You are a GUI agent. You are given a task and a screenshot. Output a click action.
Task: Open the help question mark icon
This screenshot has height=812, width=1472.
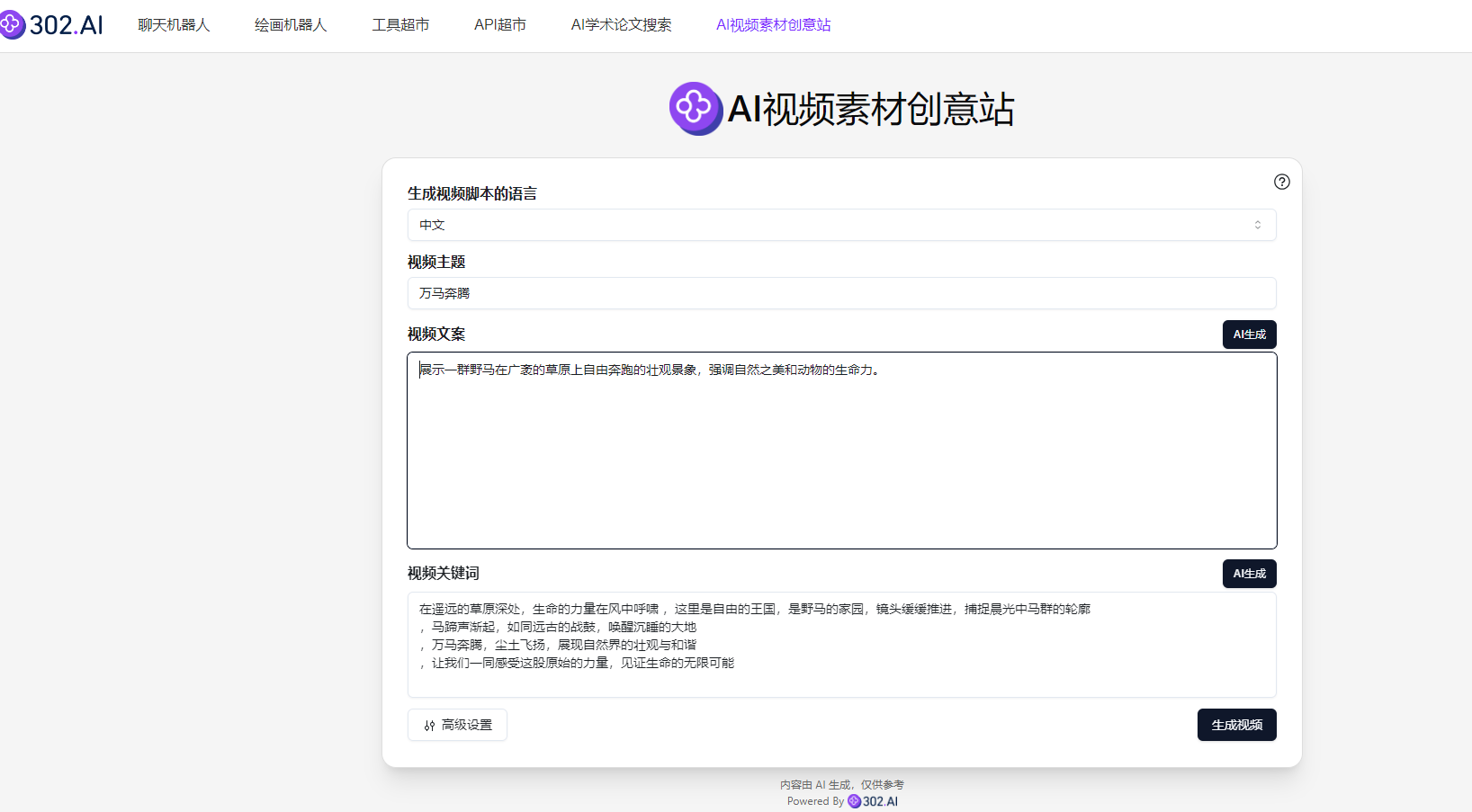click(x=1282, y=182)
